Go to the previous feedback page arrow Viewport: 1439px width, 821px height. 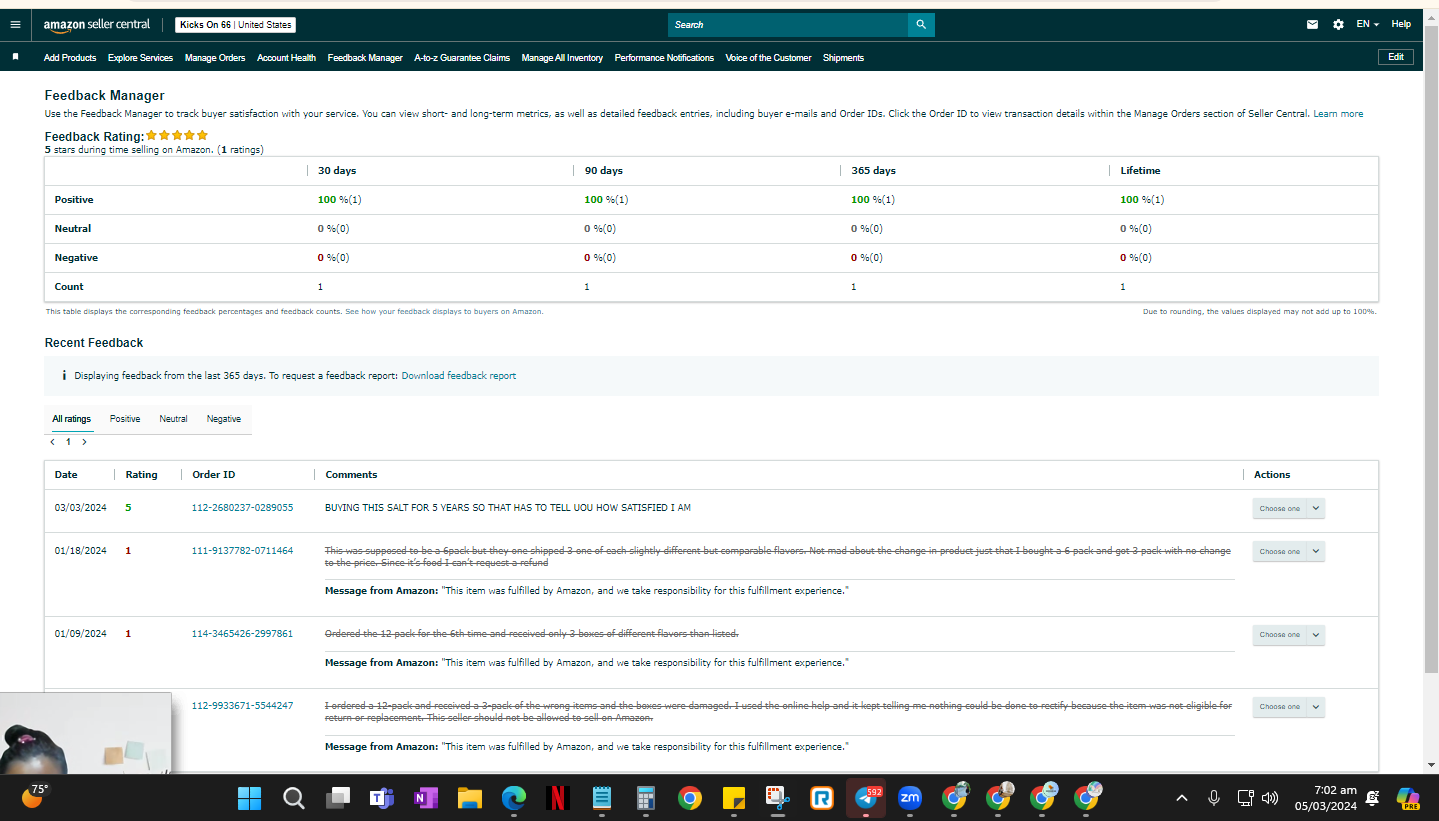pyautogui.click(x=52, y=441)
